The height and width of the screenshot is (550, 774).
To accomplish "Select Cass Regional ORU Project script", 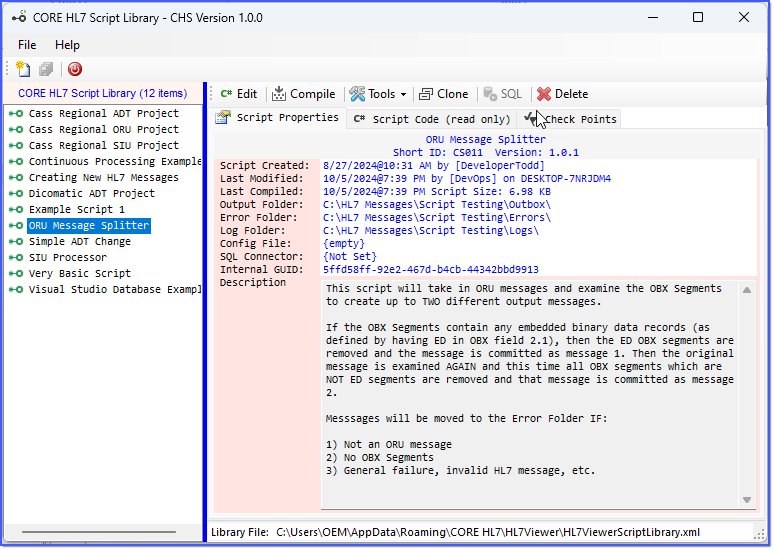I will [104, 129].
